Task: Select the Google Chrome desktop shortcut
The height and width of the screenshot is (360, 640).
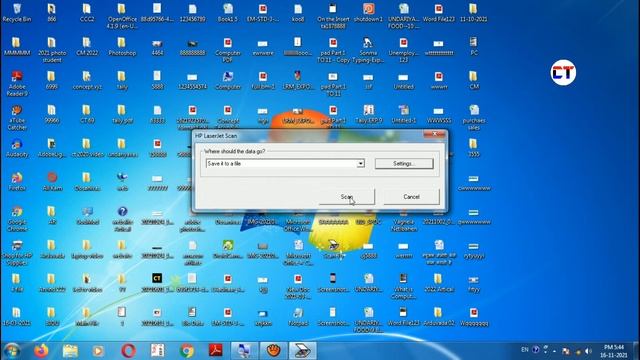Action: [x=17, y=219]
